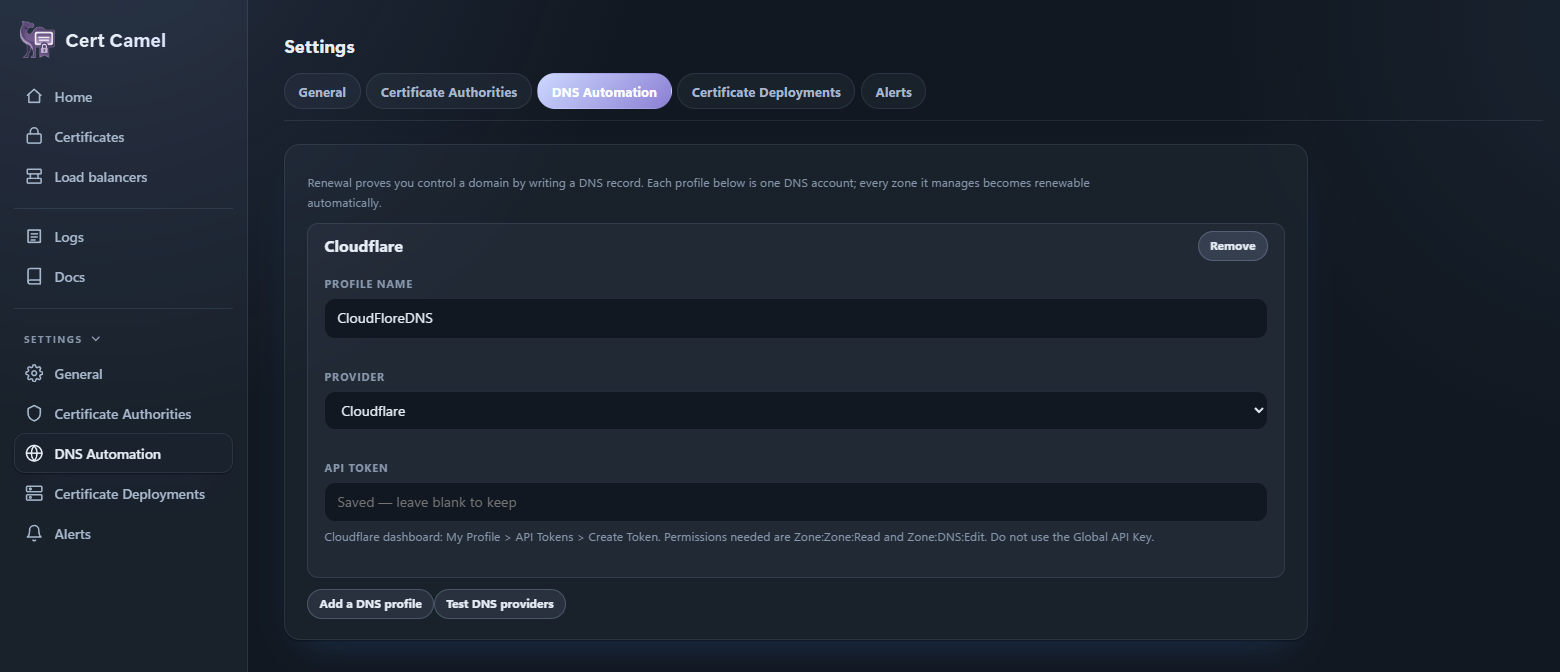Click the Add a DNS profile button
Image resolution: width=1560 pixels, height=672 pixels.
[x=370, y=604]
